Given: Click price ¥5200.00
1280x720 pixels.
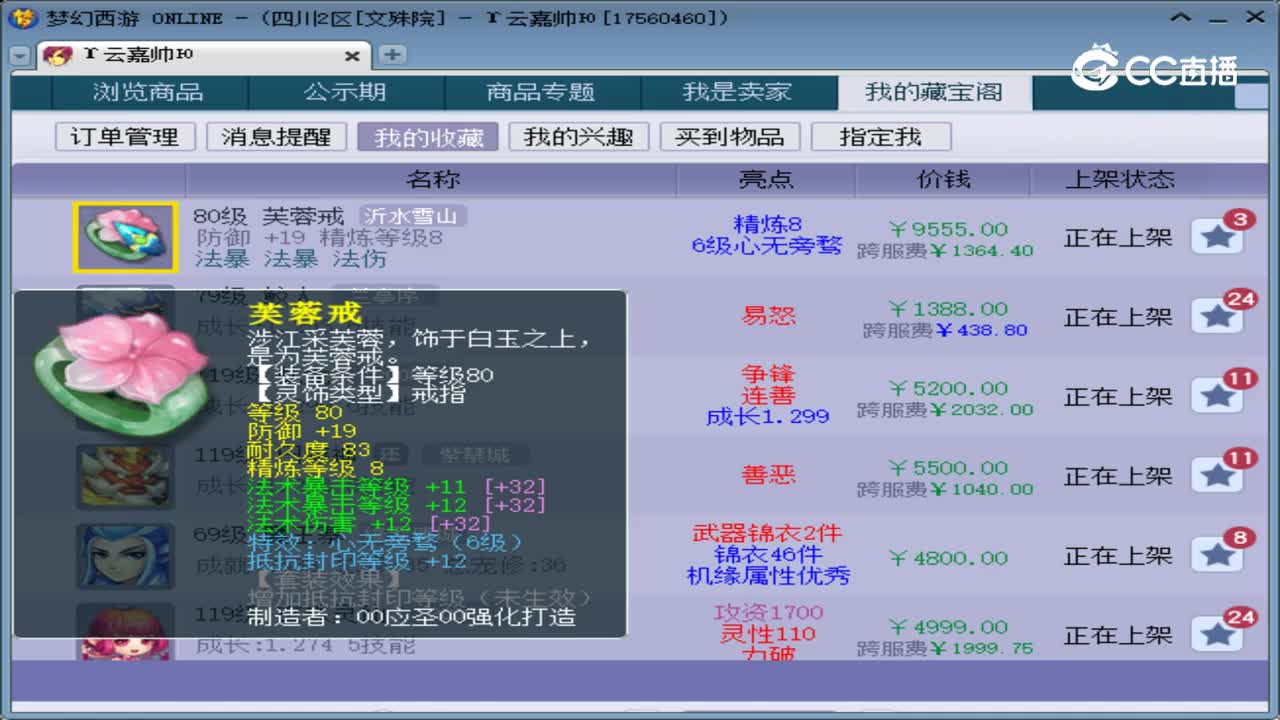Looking at the screenshot, I should 947,388.
